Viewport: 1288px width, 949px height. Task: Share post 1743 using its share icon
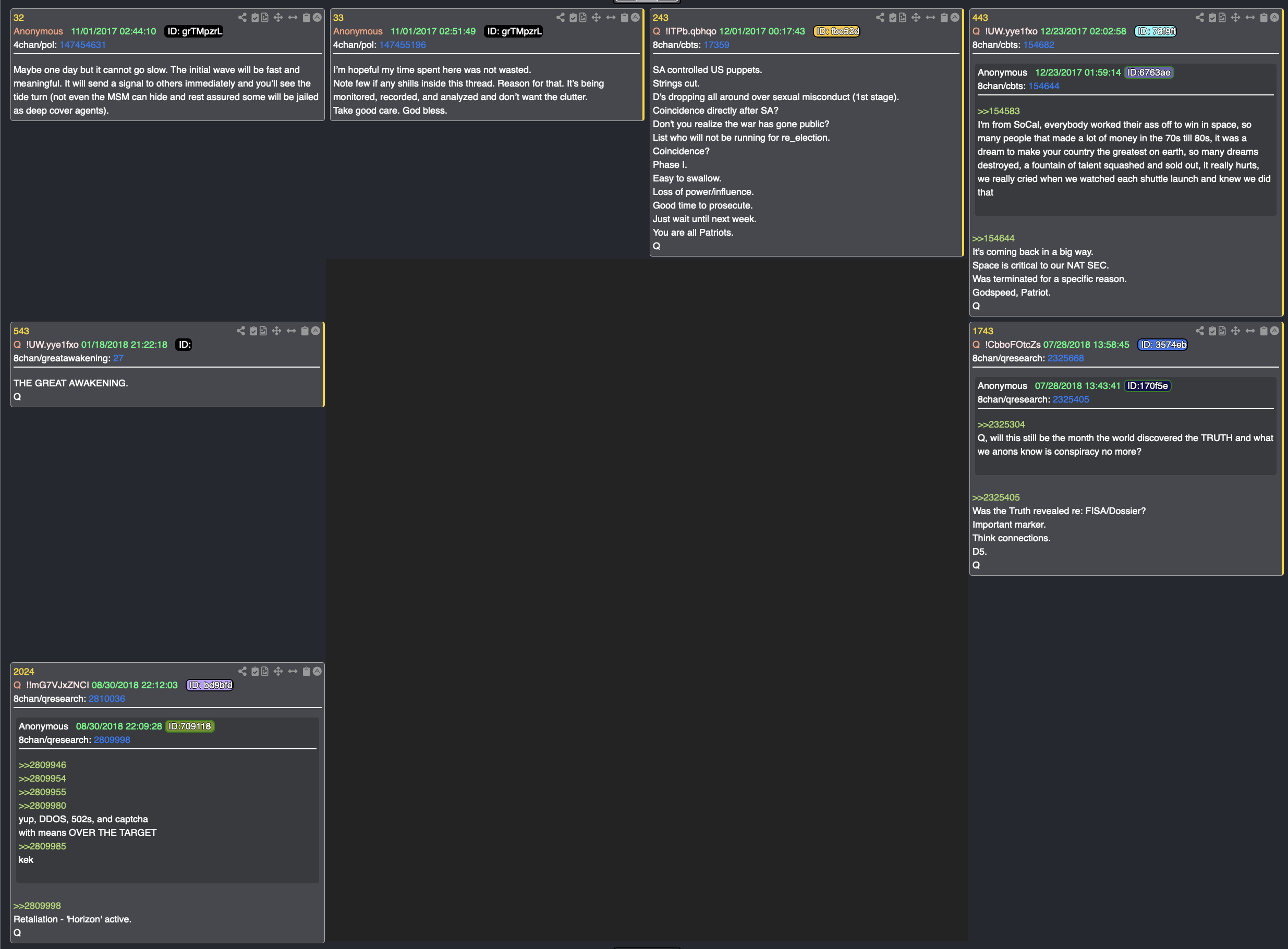coord(1199,331)
